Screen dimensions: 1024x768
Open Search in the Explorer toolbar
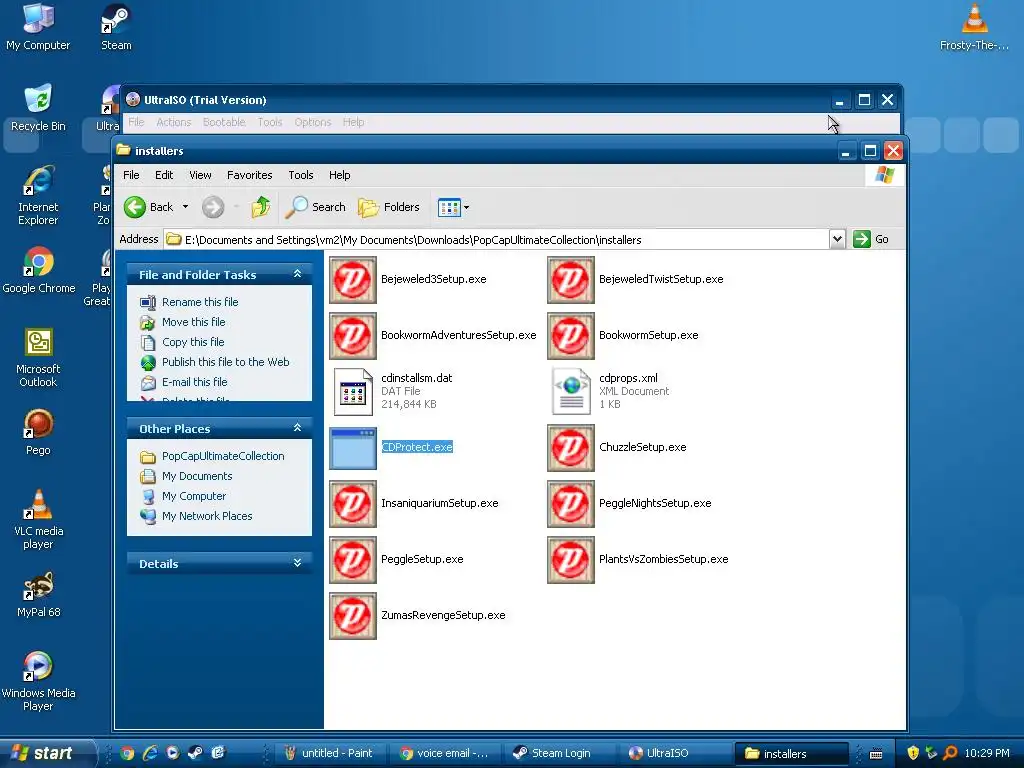[315, 207]
